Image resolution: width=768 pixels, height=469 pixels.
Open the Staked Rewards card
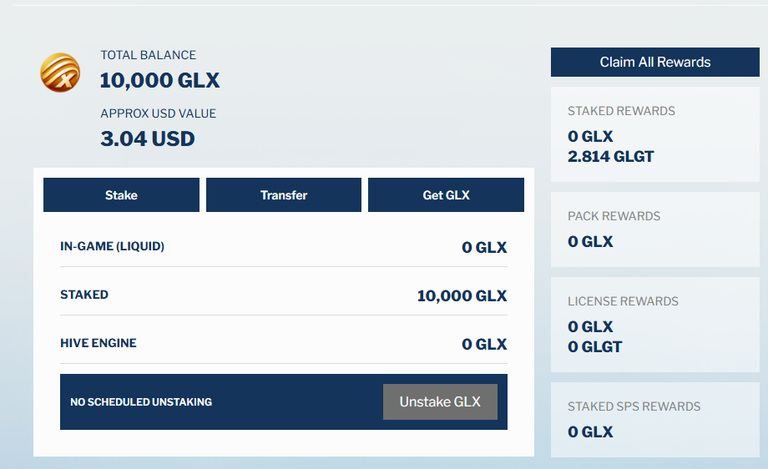click(655, 135)
